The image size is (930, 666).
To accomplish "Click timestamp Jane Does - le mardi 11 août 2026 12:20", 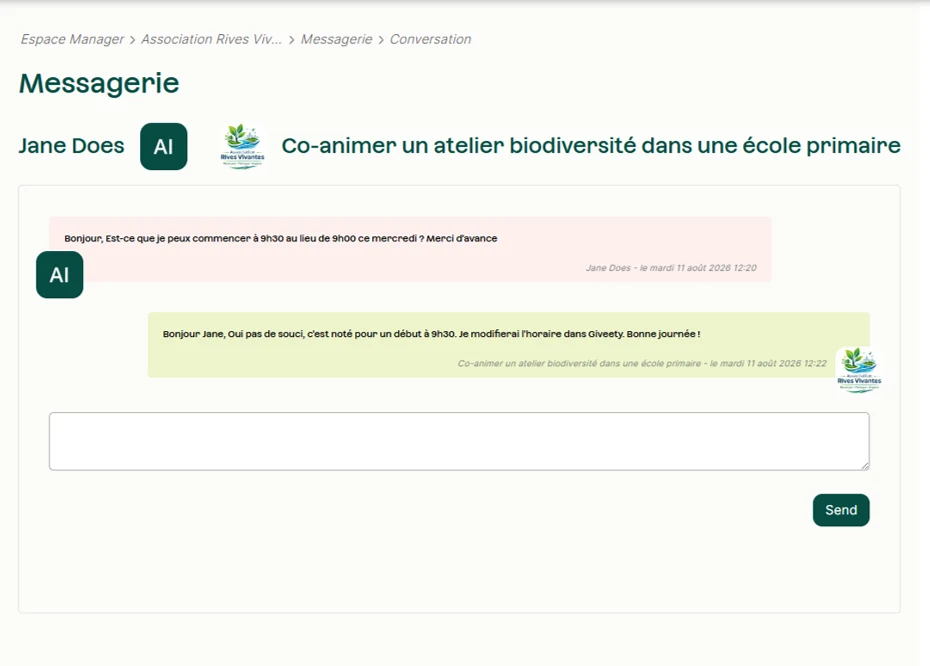I will [x=671, y=268].
